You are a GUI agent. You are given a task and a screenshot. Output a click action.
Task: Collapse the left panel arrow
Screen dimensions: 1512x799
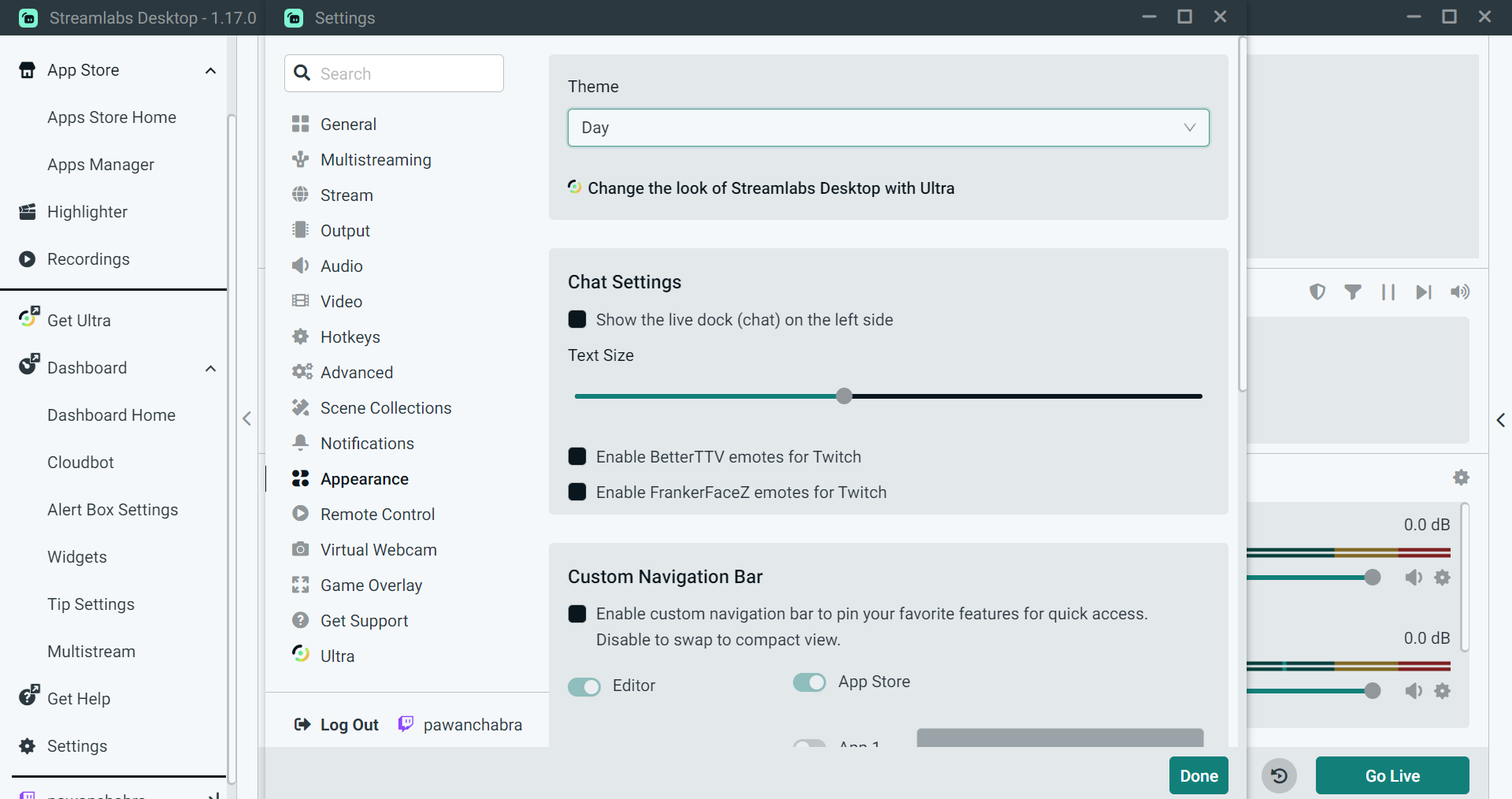247,418
